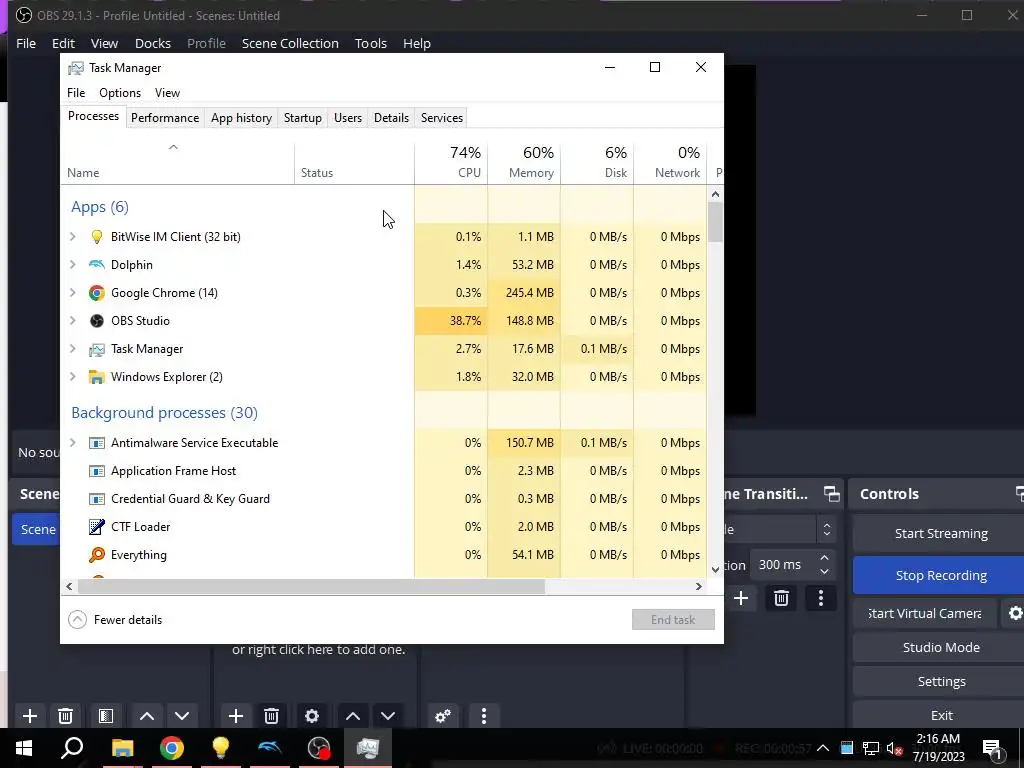1024x768 pixels.
Task: Enable Studio Mode in OBS
Action: click(x=940, y=647)
